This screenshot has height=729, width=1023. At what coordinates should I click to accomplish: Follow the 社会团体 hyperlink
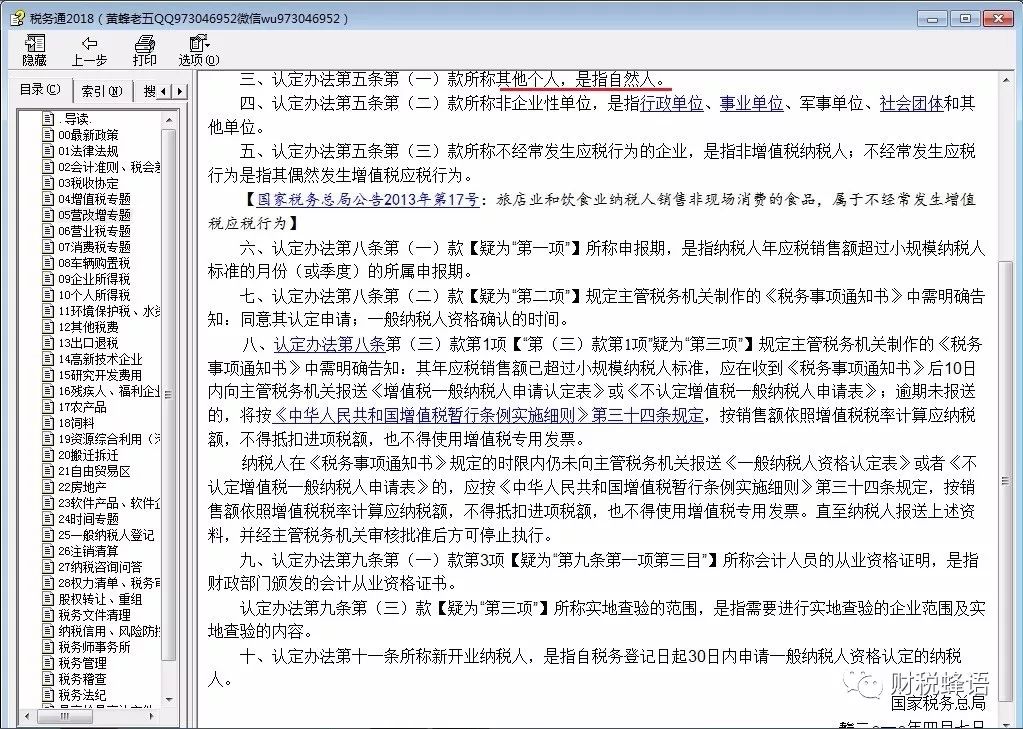[911, 103]
